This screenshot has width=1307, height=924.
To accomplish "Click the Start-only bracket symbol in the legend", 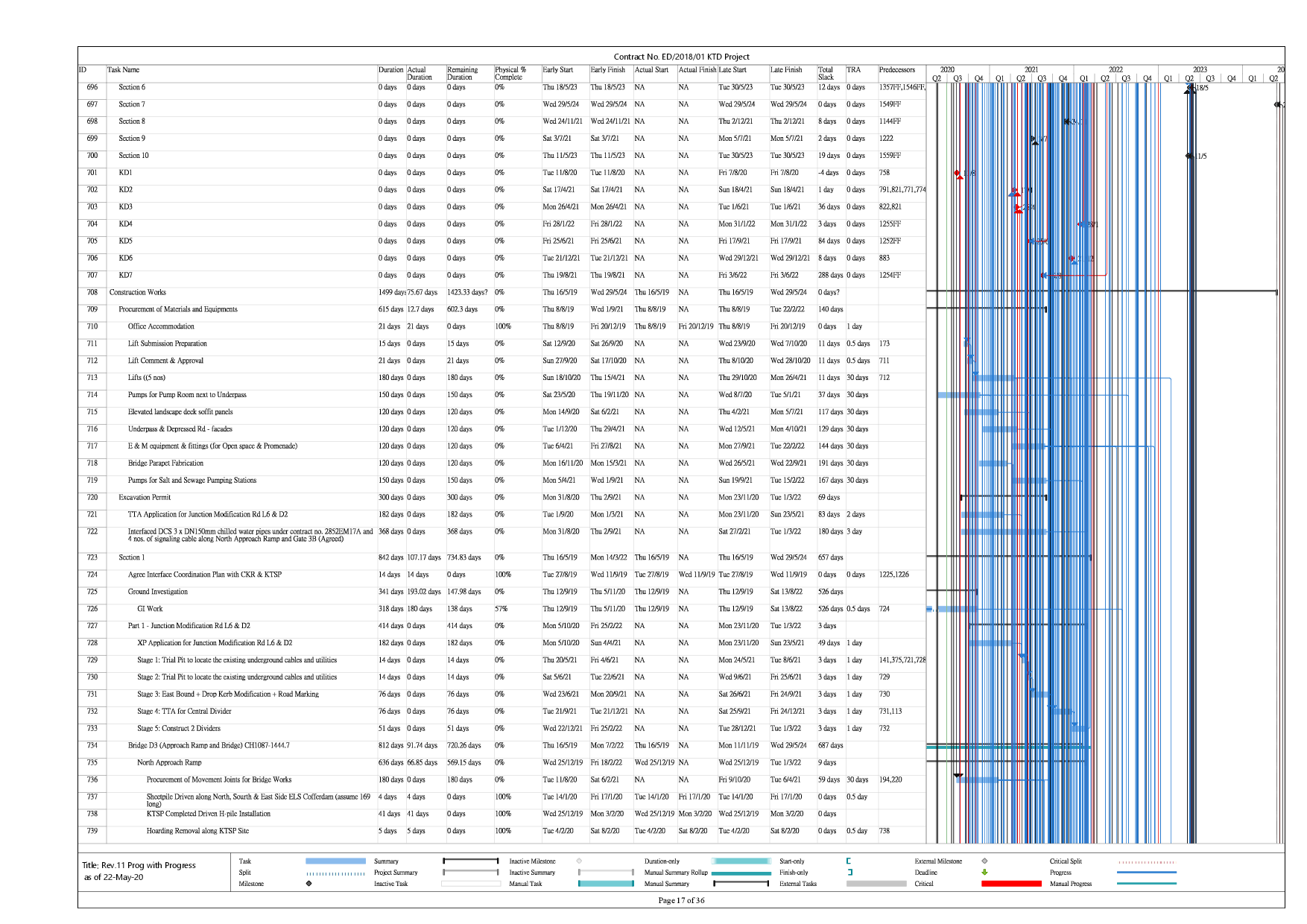I will pos(849,861).
